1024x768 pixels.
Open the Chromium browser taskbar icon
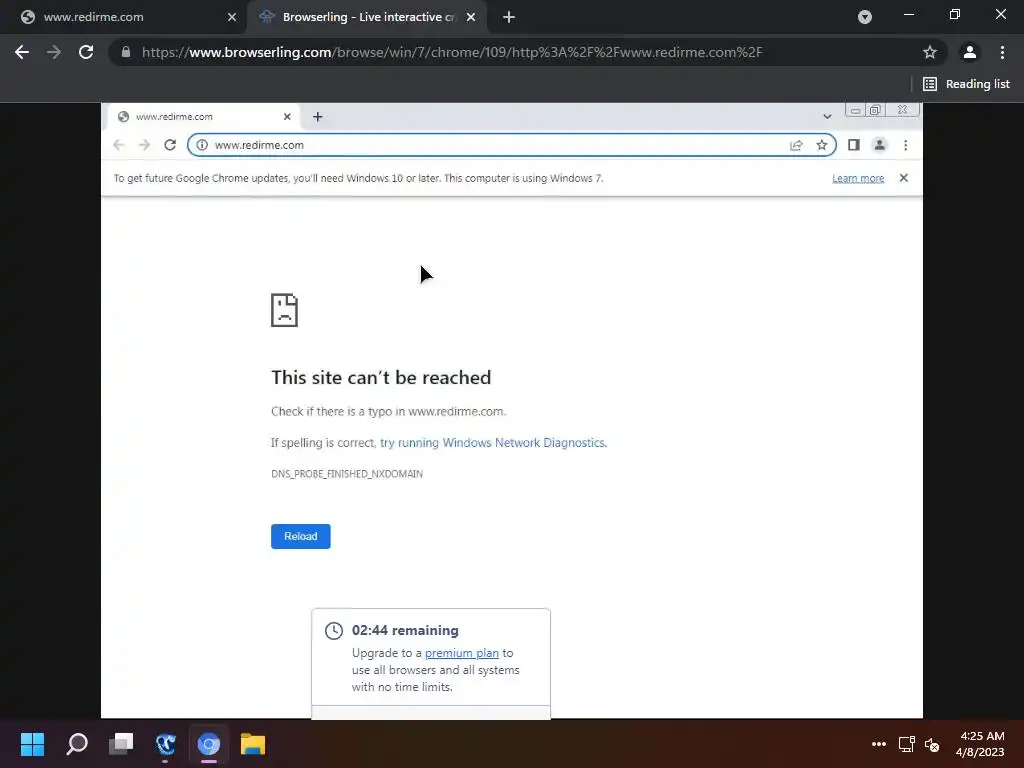209,744
